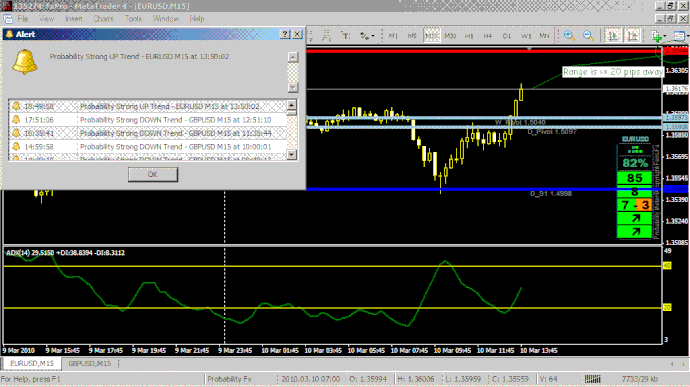Viewport: 690px width, 387px height.
Task: Switch to MN timeframe
Action: 544,36
